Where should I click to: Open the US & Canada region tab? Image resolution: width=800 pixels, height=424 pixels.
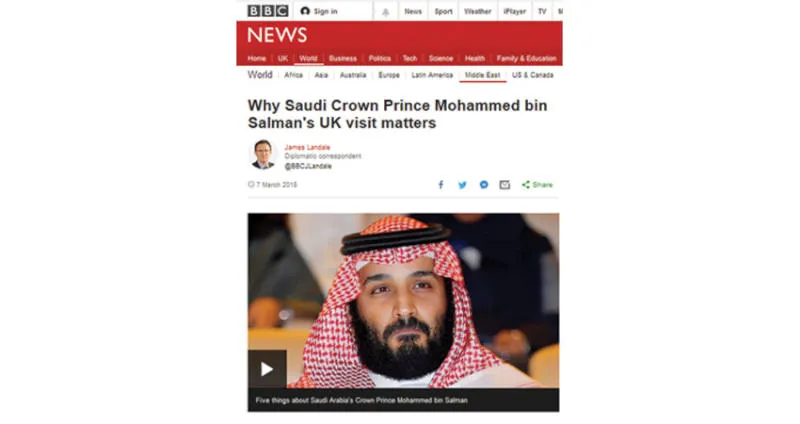(533, 75)
